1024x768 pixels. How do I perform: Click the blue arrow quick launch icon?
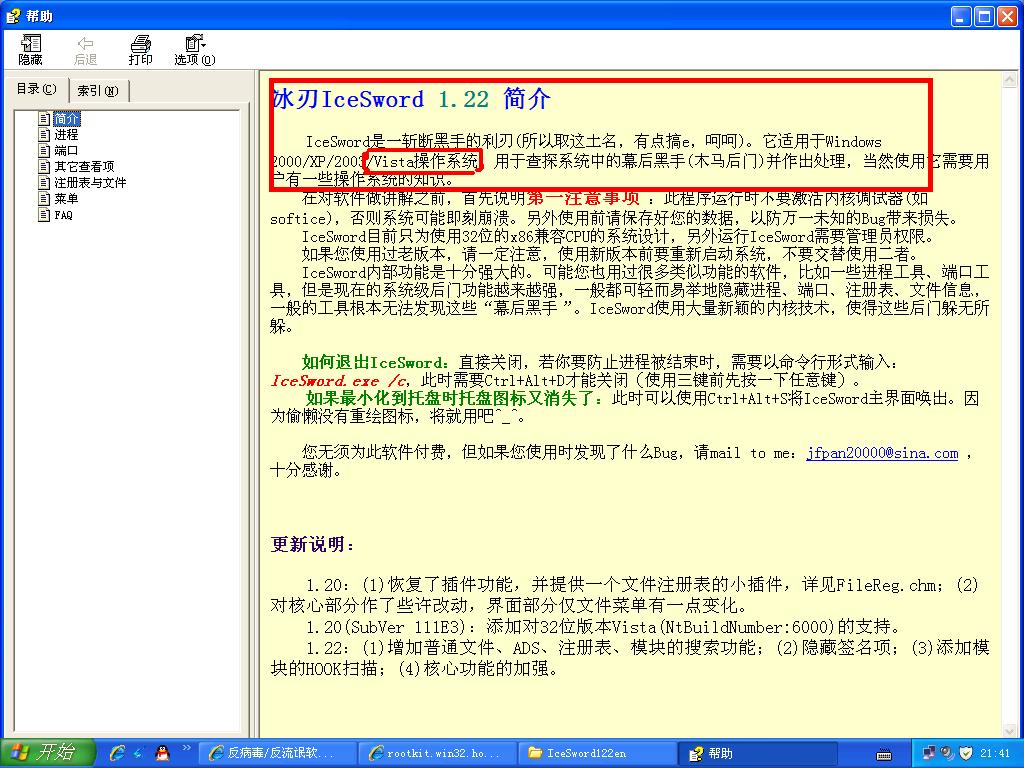[139, 753]
